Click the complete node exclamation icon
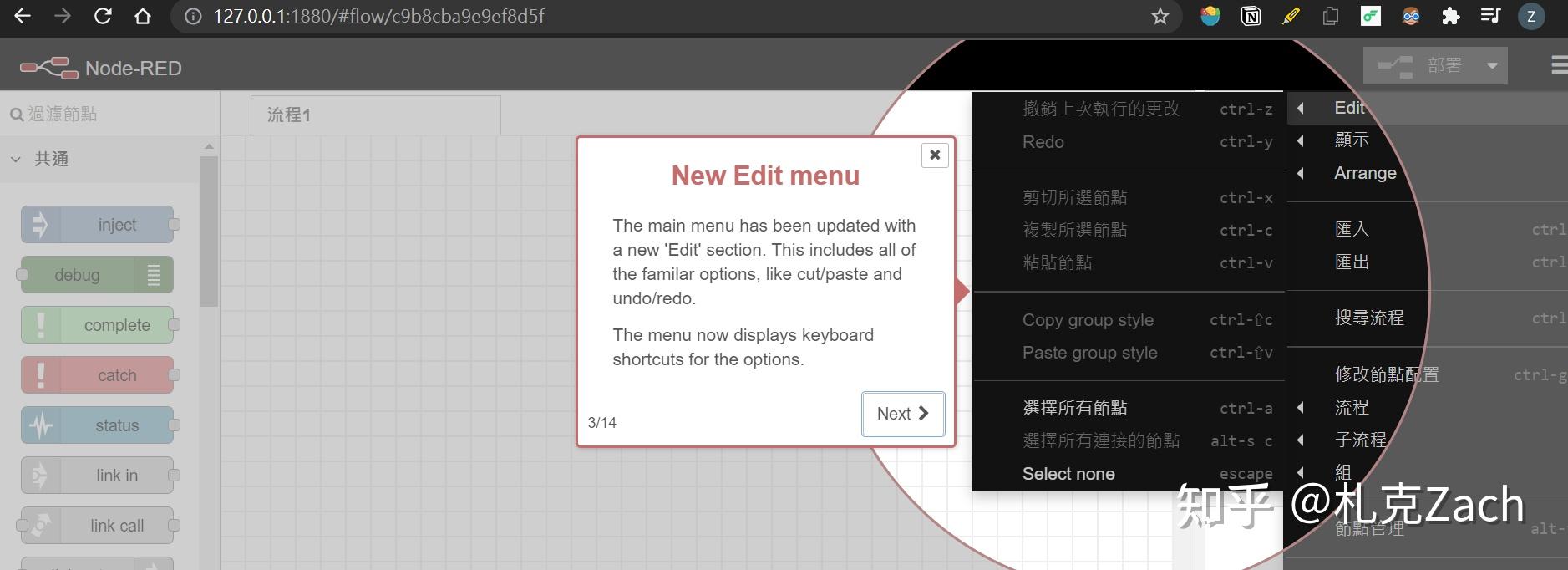 coord(39,325)
